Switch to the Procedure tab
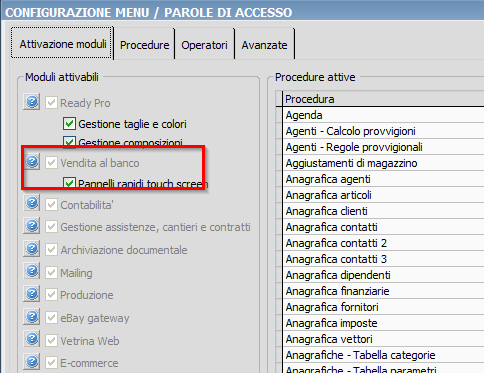The image size is (484, 373). tap(144, 45)
